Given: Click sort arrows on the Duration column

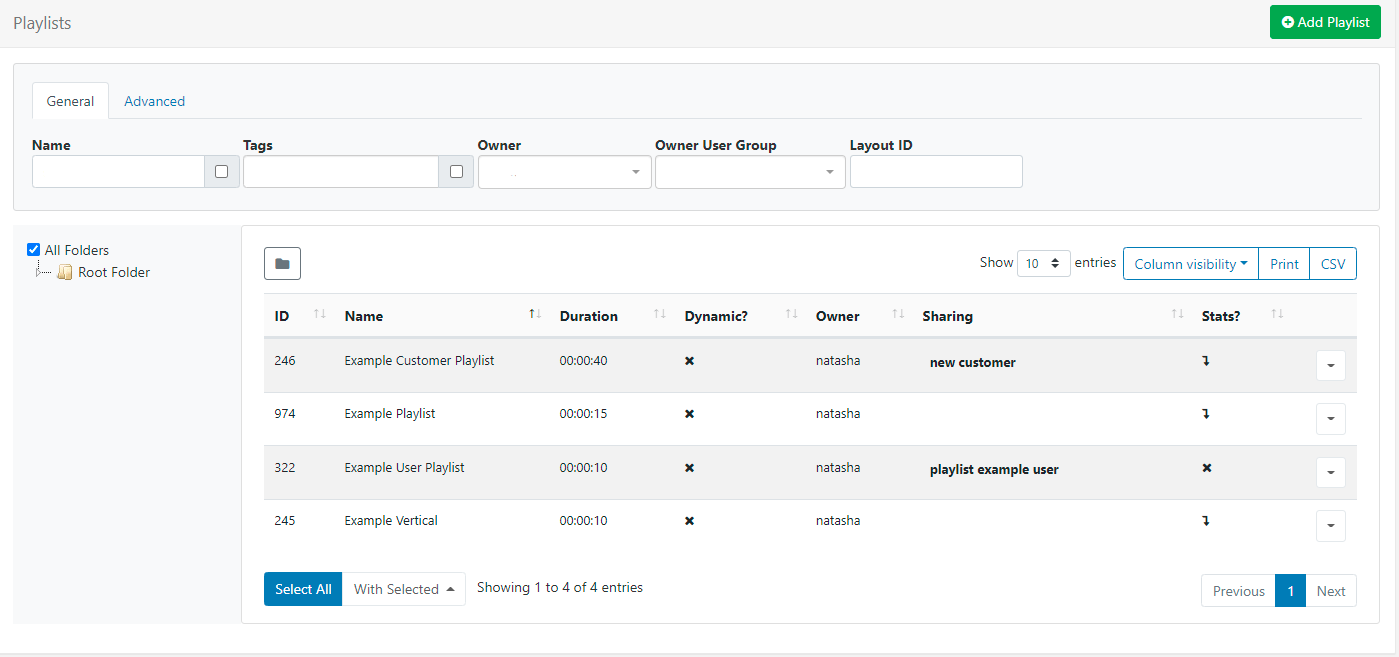Looking at the screenshot, I should 659,315.
